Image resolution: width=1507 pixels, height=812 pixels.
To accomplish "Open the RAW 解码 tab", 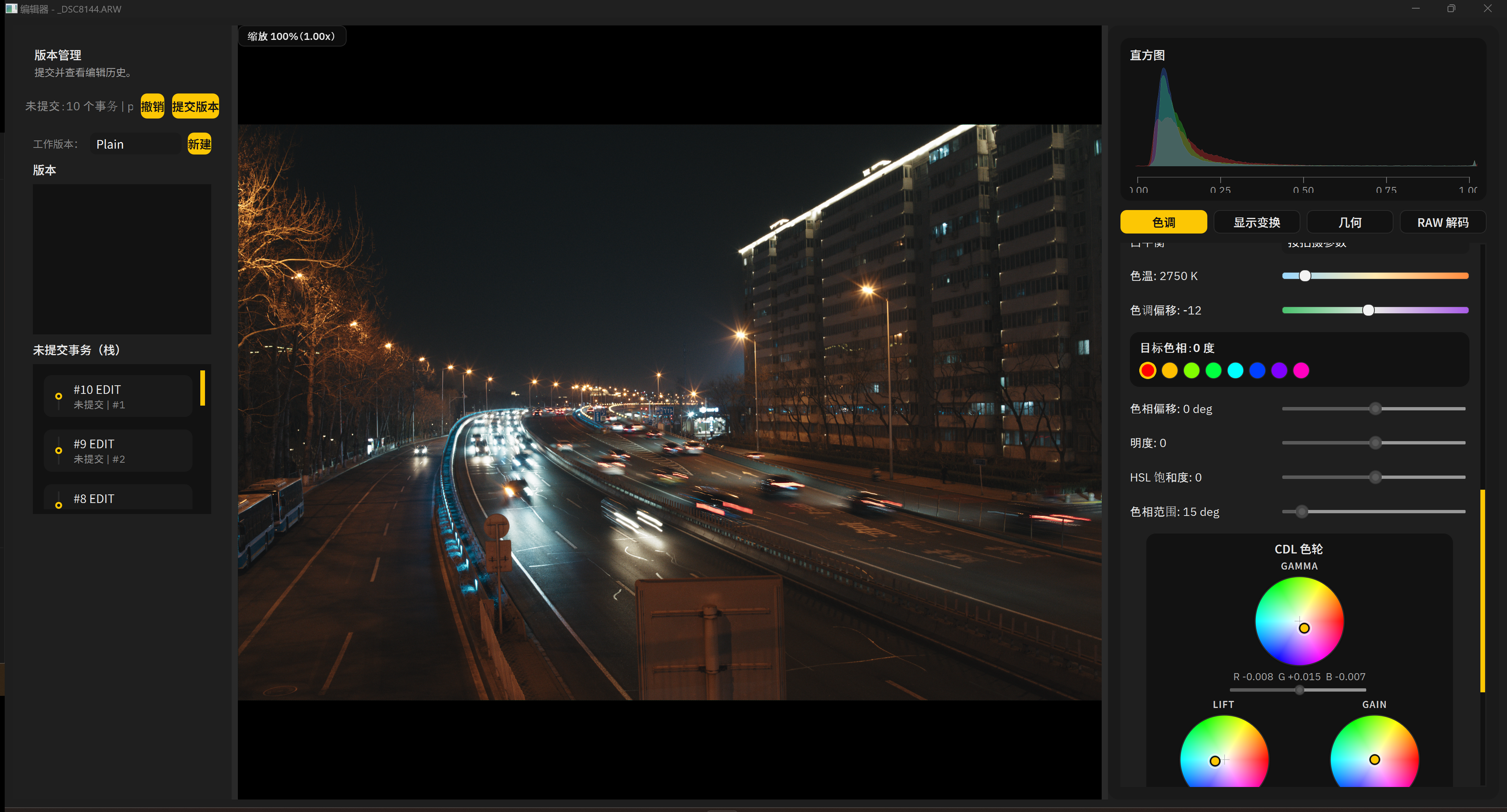I will [1443, 222].
